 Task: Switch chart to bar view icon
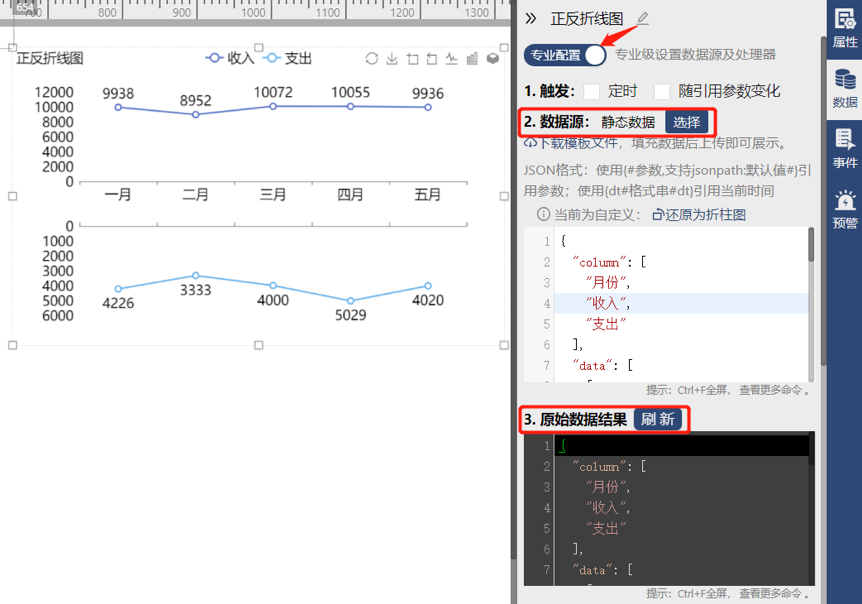click(472, 59)
